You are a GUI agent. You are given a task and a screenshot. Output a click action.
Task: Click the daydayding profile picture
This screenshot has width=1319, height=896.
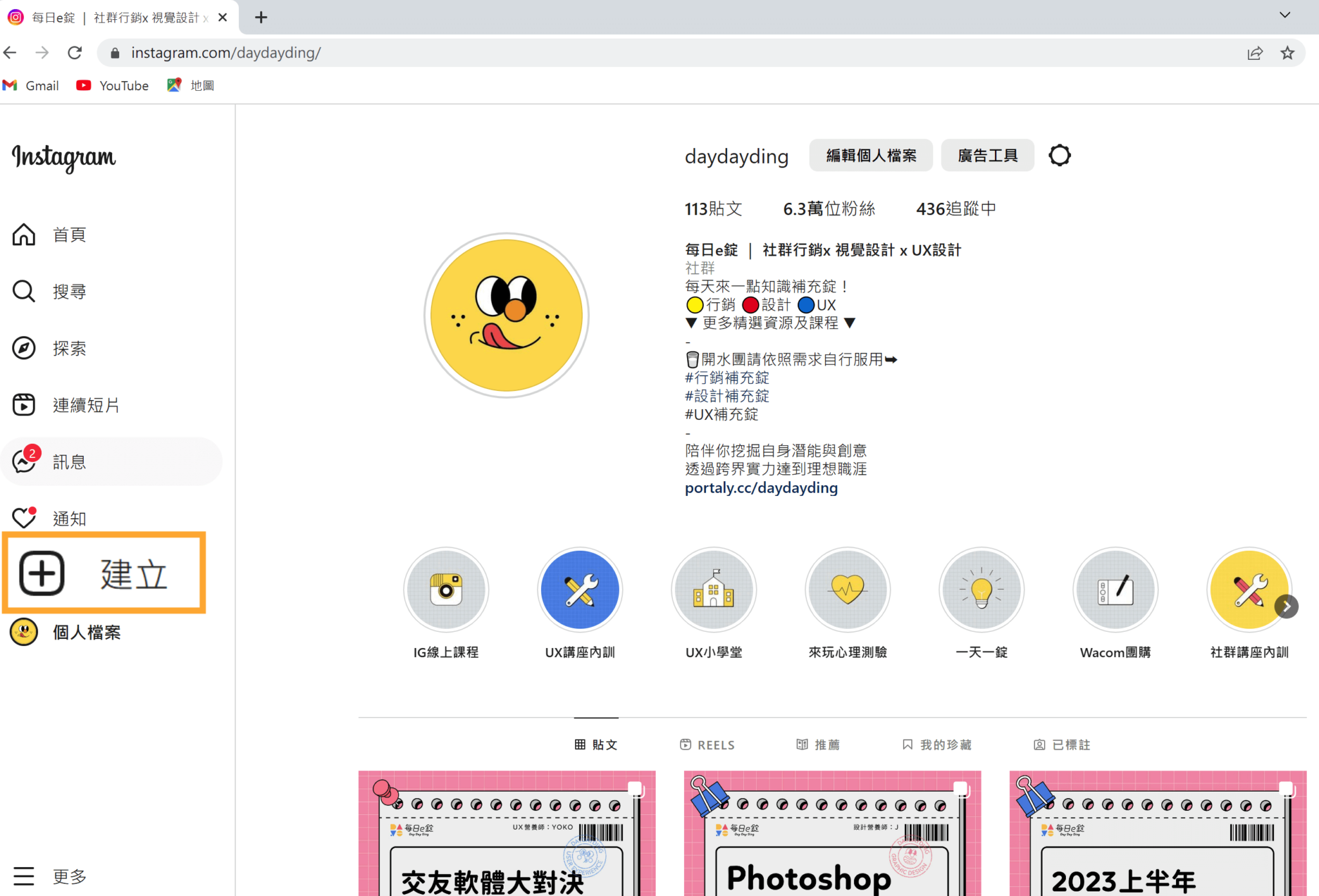506,315
